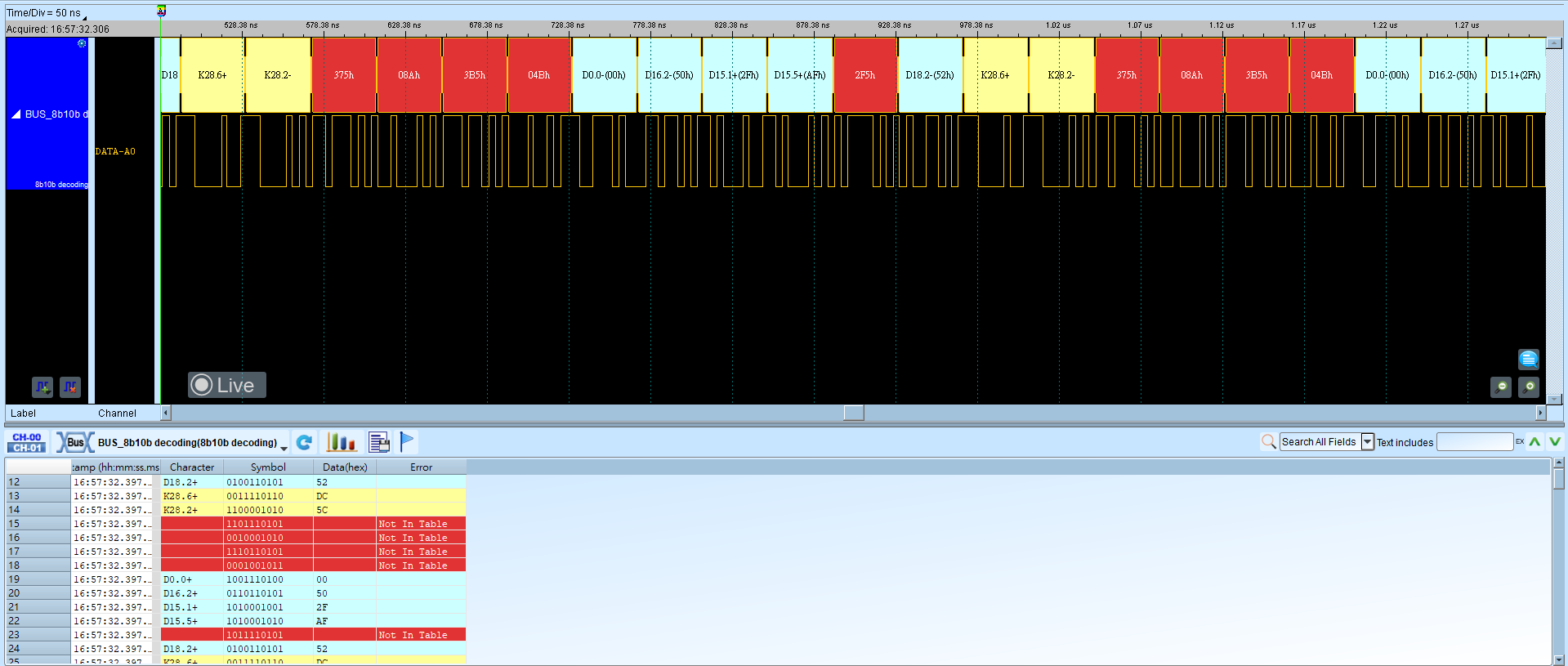Click the blue flag marker icon
Viewport: 1568px width, 666px height.
(x=407, y=442)
